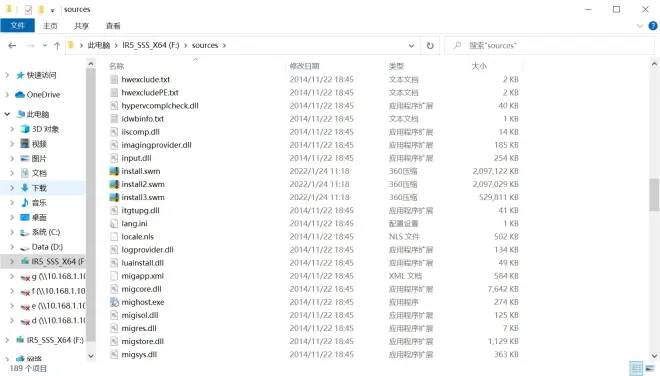Collapse the 此电脑 tree node

coord(7,114)
